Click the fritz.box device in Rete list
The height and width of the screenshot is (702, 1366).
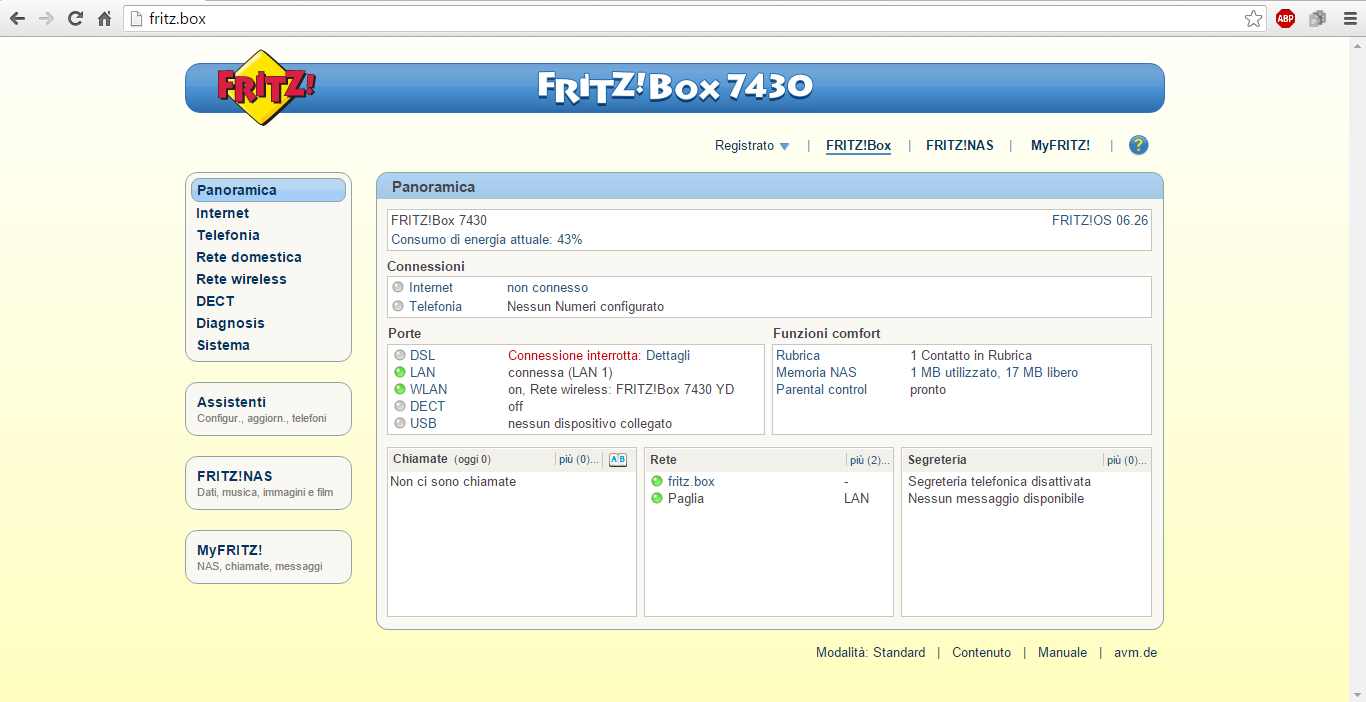[691, 481]
